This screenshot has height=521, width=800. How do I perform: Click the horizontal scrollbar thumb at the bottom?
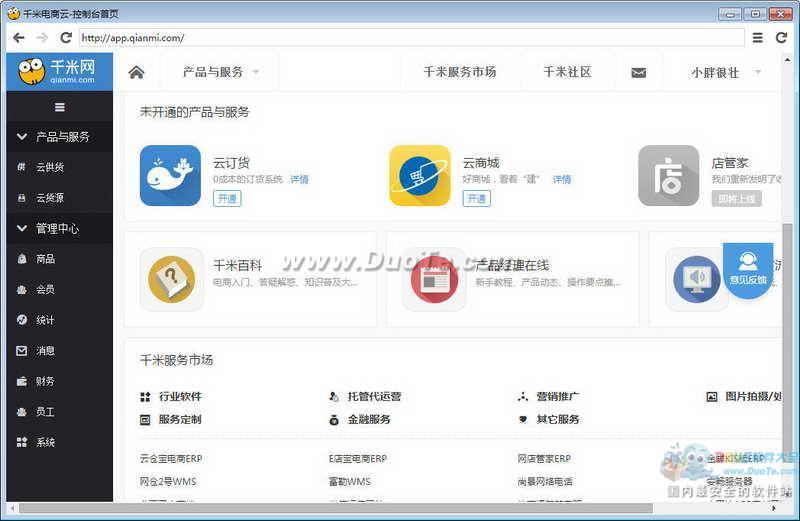(336, 508)
